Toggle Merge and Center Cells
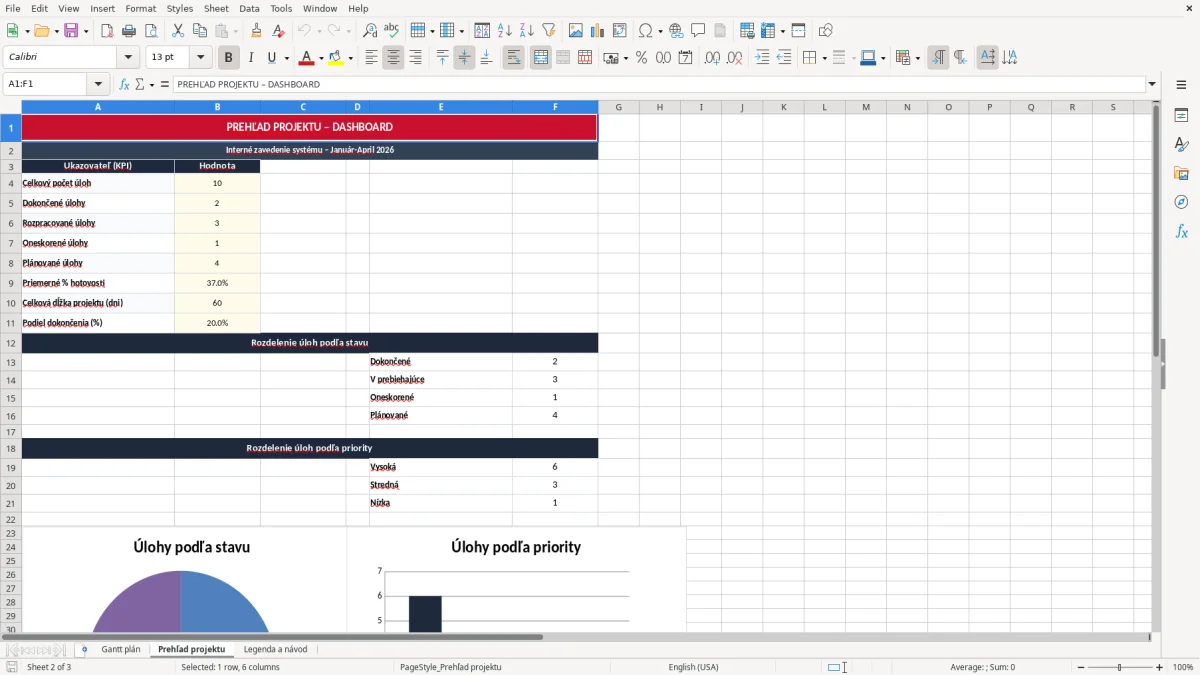Viewport: 1200px width, 675px height. pyautogui.click(x=541, y=58)
